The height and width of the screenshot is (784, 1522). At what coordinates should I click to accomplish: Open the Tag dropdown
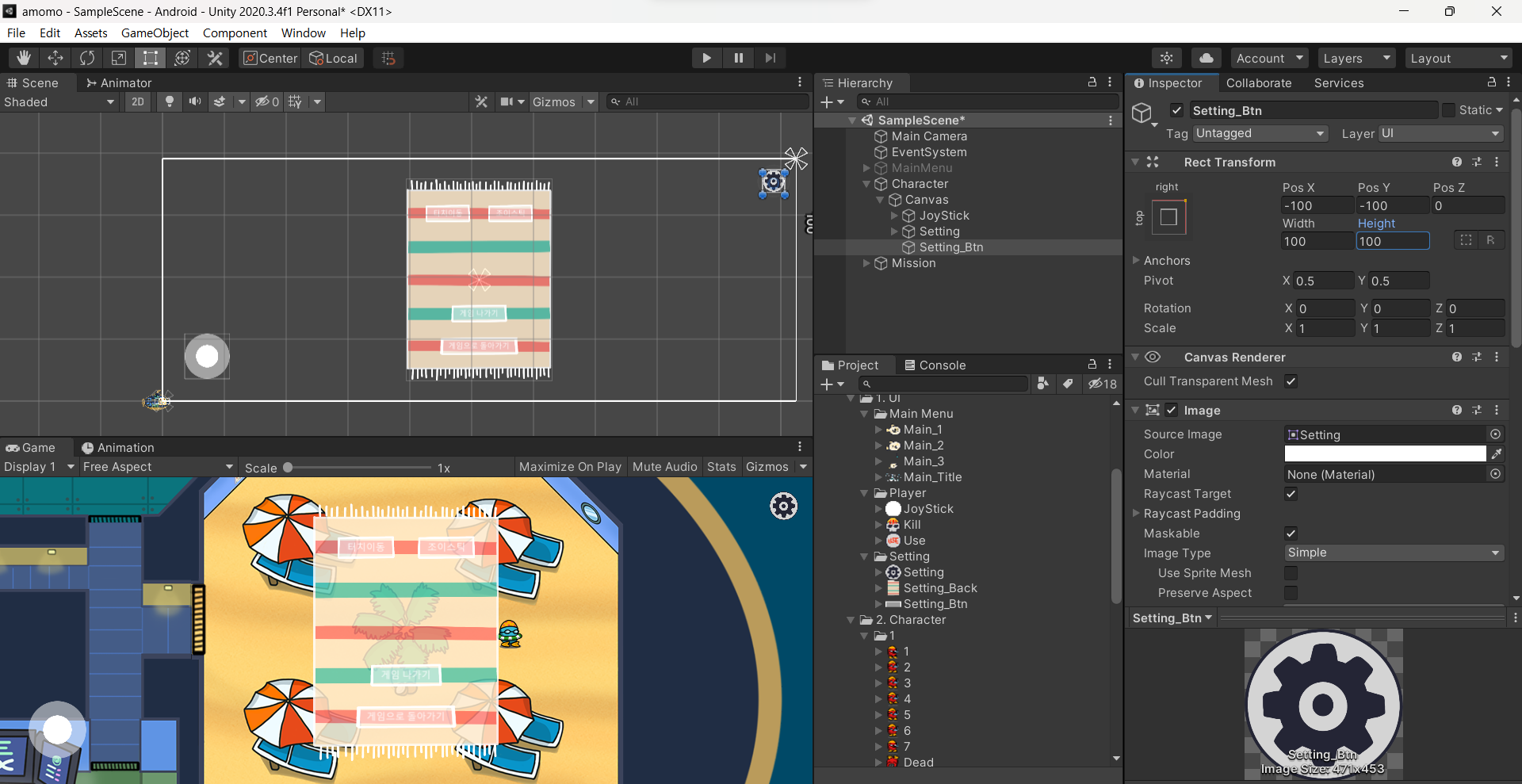[x=1260, y=133]
